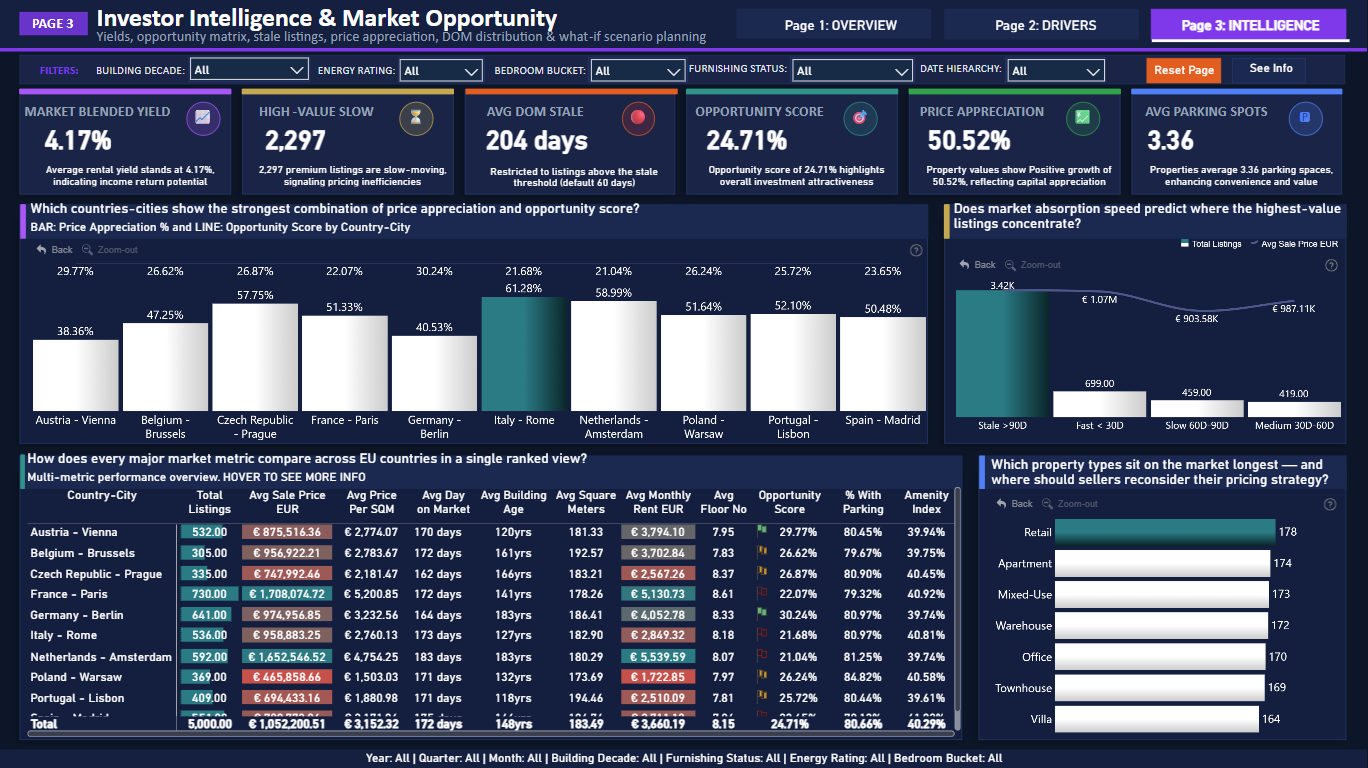The image size is (1368, 768).
Task: Click the Reset Page button
Action: (1184, 70)
